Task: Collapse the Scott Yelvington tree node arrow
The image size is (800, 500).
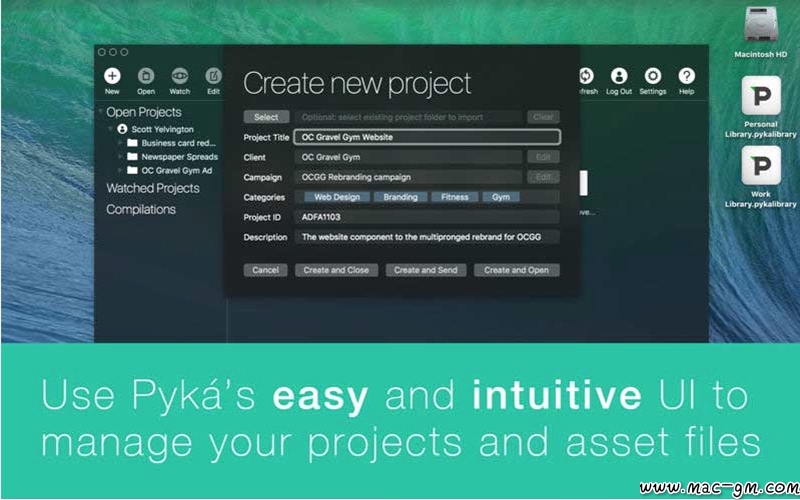Action: click(110, 129)
